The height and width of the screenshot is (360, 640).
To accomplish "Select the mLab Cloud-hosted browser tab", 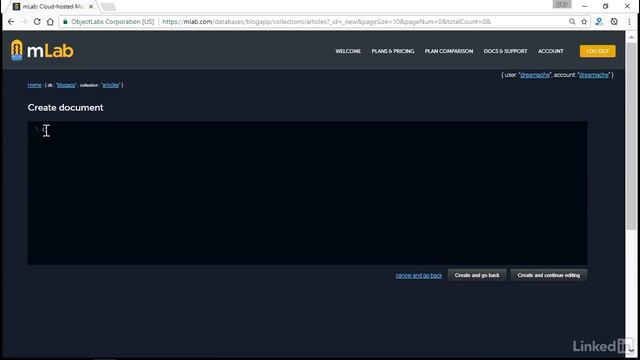I will coord(52,7).
